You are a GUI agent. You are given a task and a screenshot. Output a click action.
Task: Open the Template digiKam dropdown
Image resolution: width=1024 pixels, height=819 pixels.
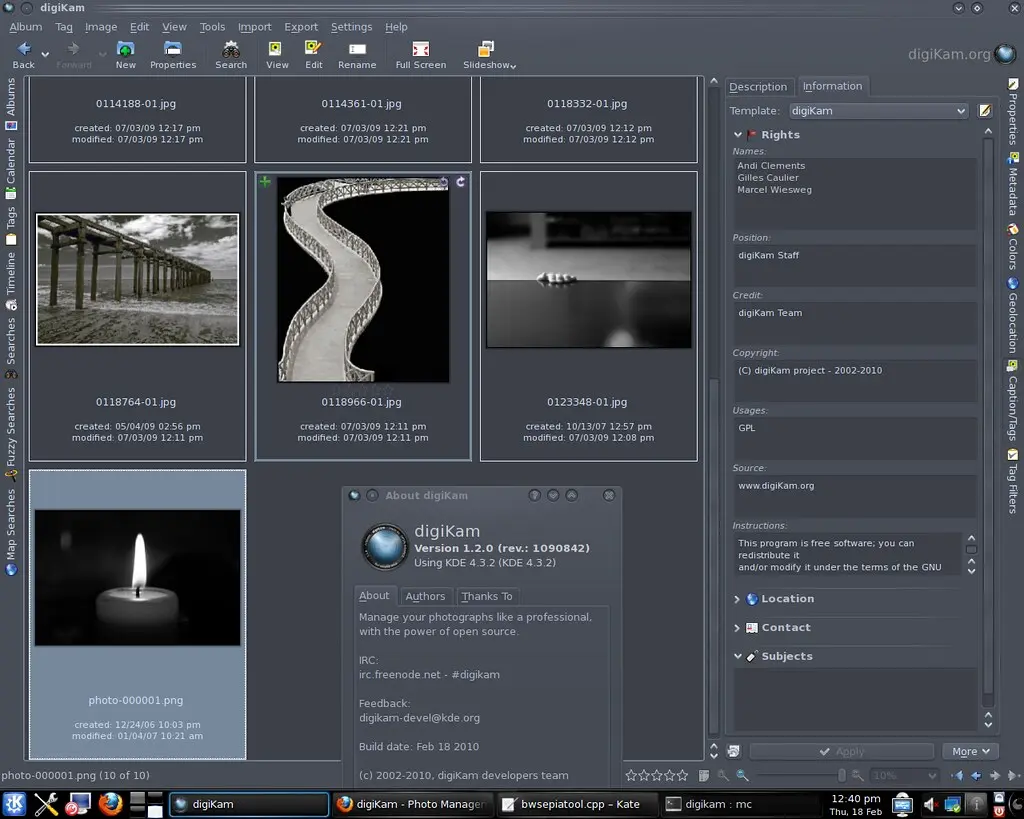(878, 111)
